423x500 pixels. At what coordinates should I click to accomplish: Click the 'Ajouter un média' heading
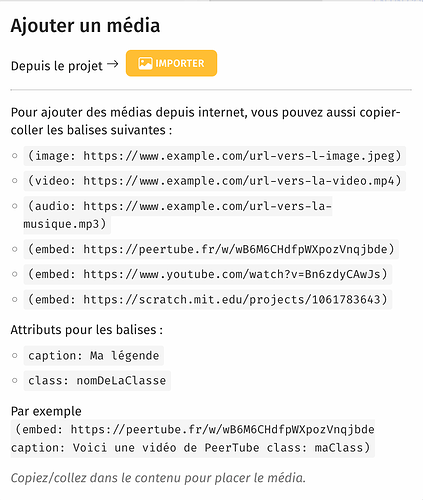tap(85, 26)
